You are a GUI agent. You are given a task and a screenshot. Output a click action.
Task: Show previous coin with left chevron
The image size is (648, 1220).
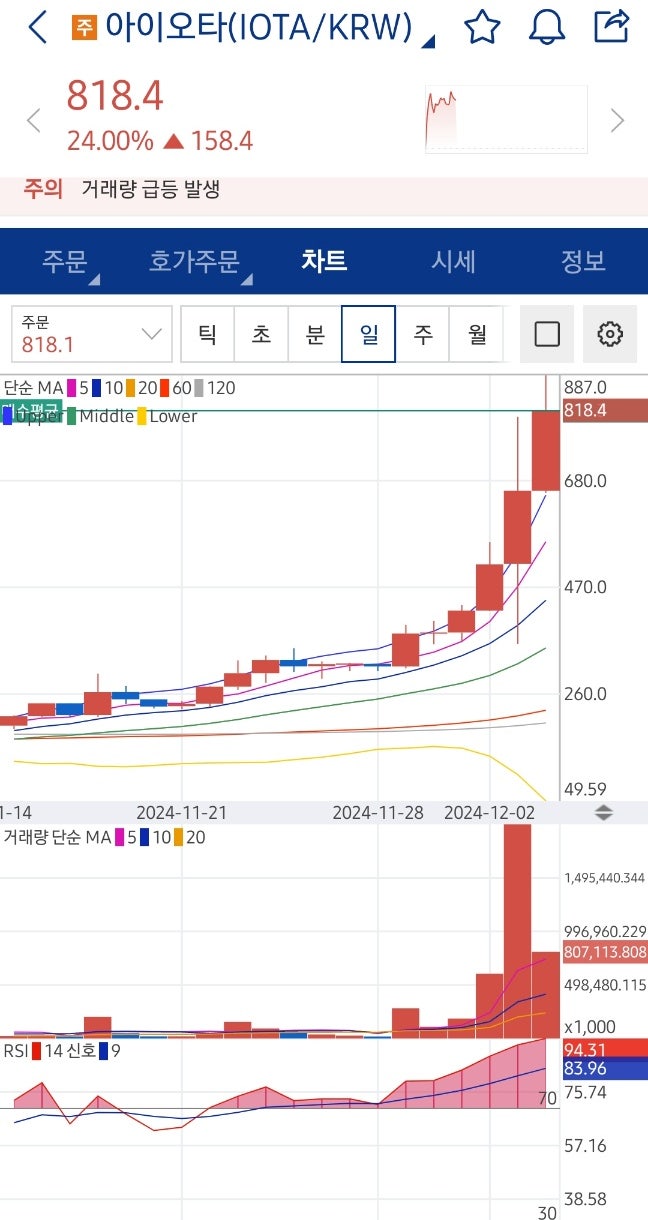tap(33, 121)
